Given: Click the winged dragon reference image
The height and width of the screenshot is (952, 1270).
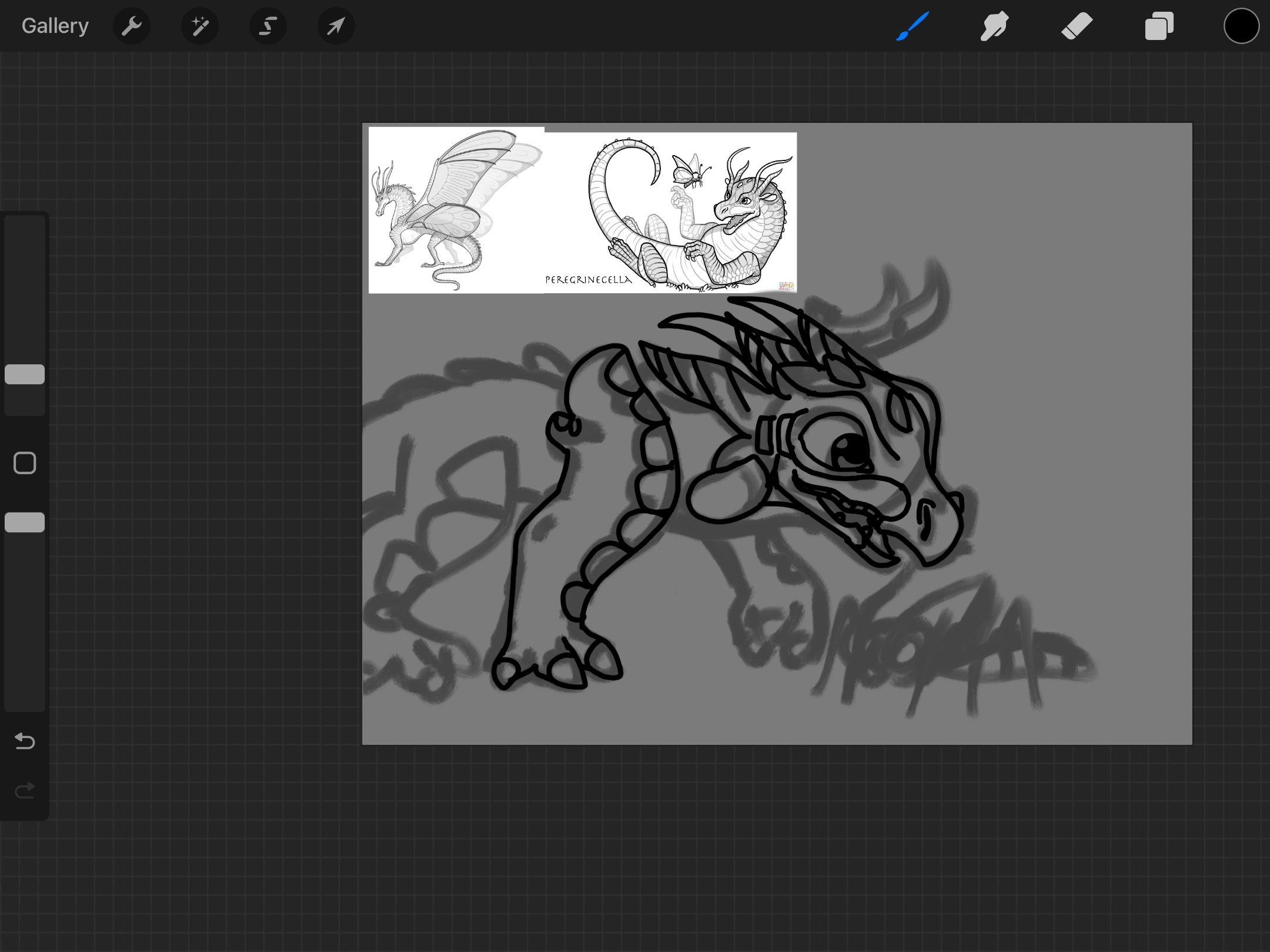Looking at the screenshot, I should [456, 210].
